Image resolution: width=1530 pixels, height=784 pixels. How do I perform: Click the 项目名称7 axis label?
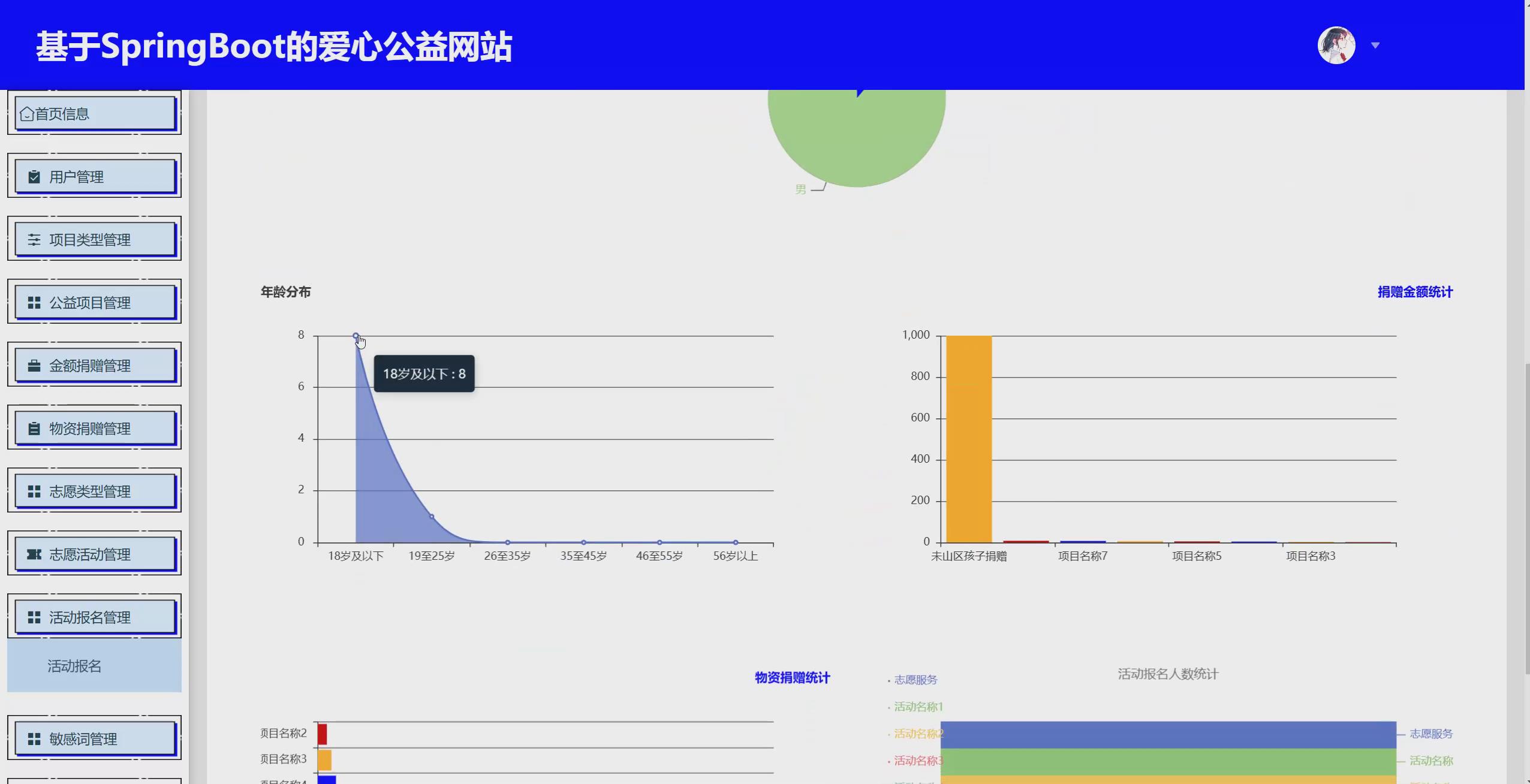(x=1083, y=556)
